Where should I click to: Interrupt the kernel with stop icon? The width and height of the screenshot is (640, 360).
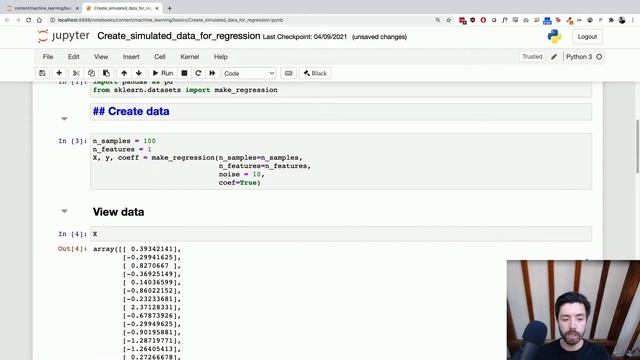point(184,73)
